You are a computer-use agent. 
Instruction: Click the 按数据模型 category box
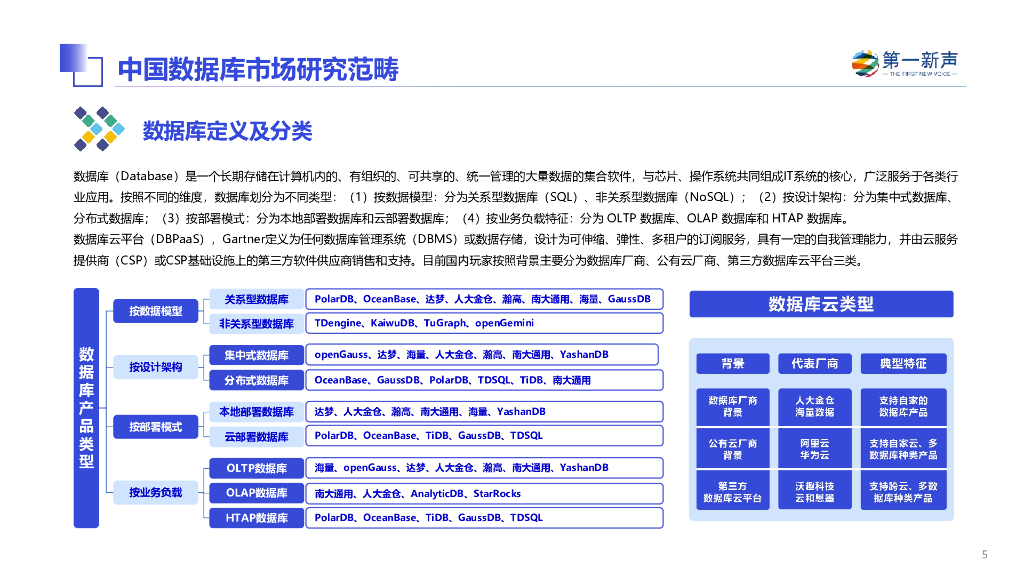tap(155, 311)
